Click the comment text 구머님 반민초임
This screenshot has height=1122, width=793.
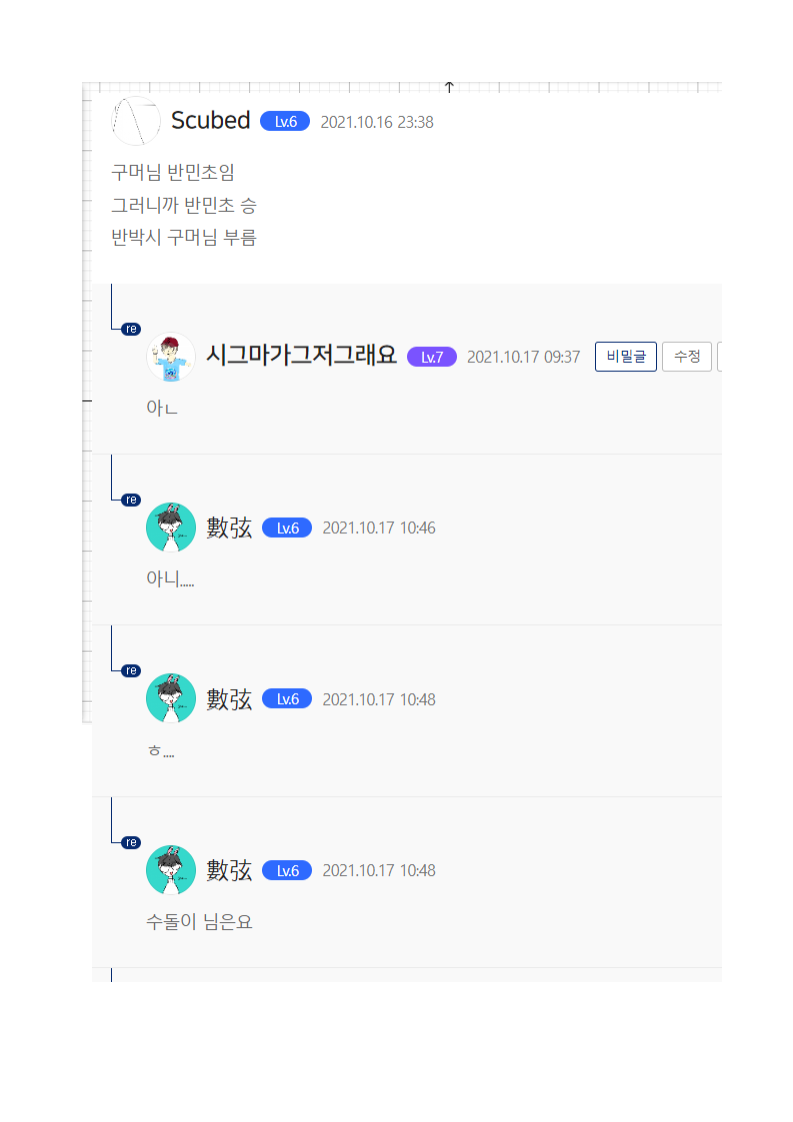pos(173,172)
